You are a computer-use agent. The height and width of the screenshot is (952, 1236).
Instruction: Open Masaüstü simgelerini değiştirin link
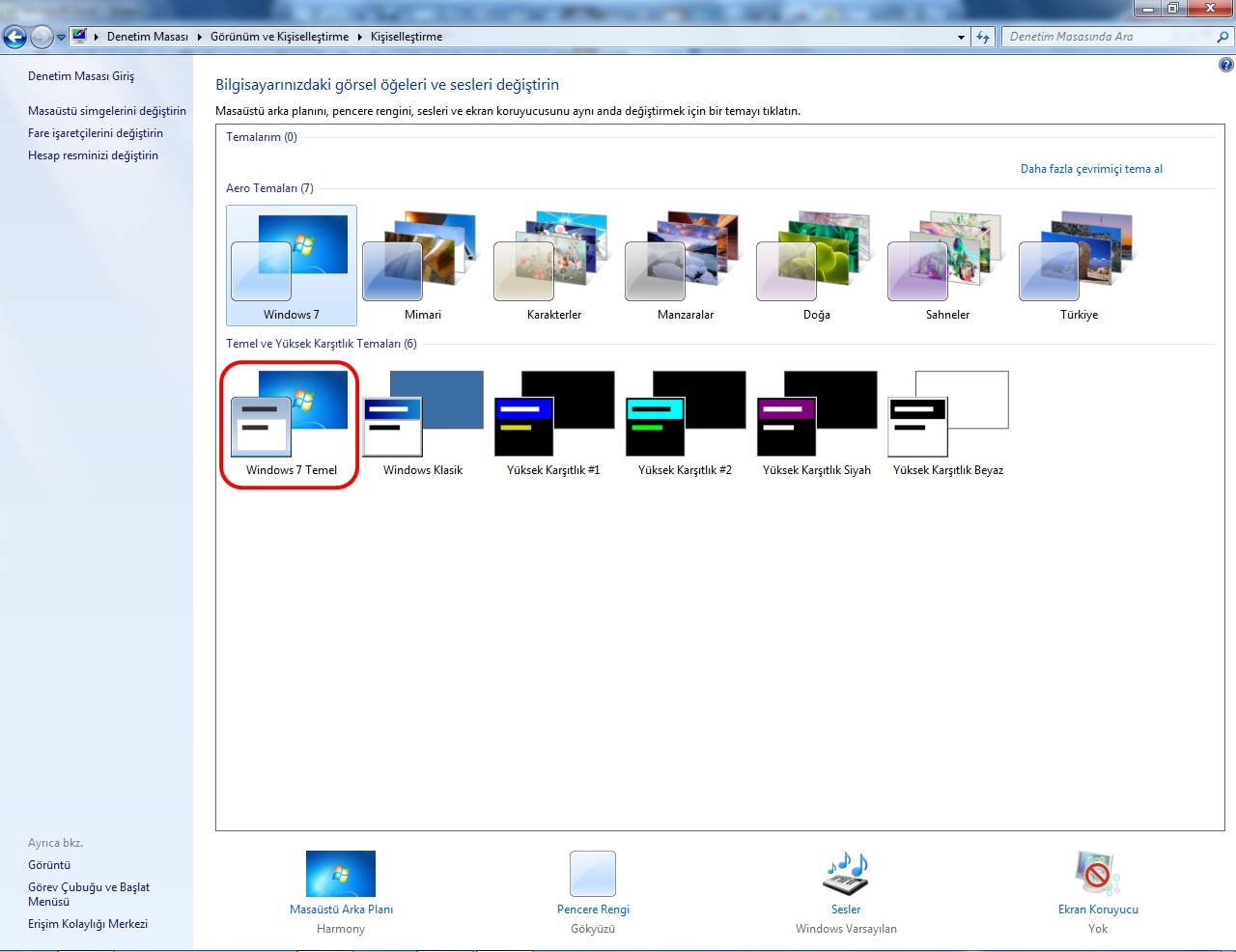click(x=107, y=111)
